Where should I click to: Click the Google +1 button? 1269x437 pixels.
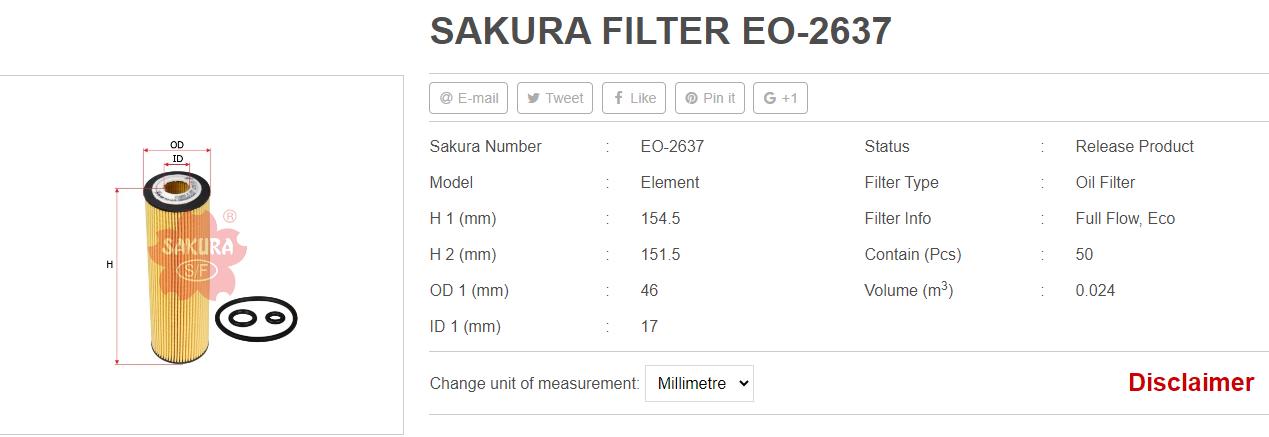(x=780, y=98)
